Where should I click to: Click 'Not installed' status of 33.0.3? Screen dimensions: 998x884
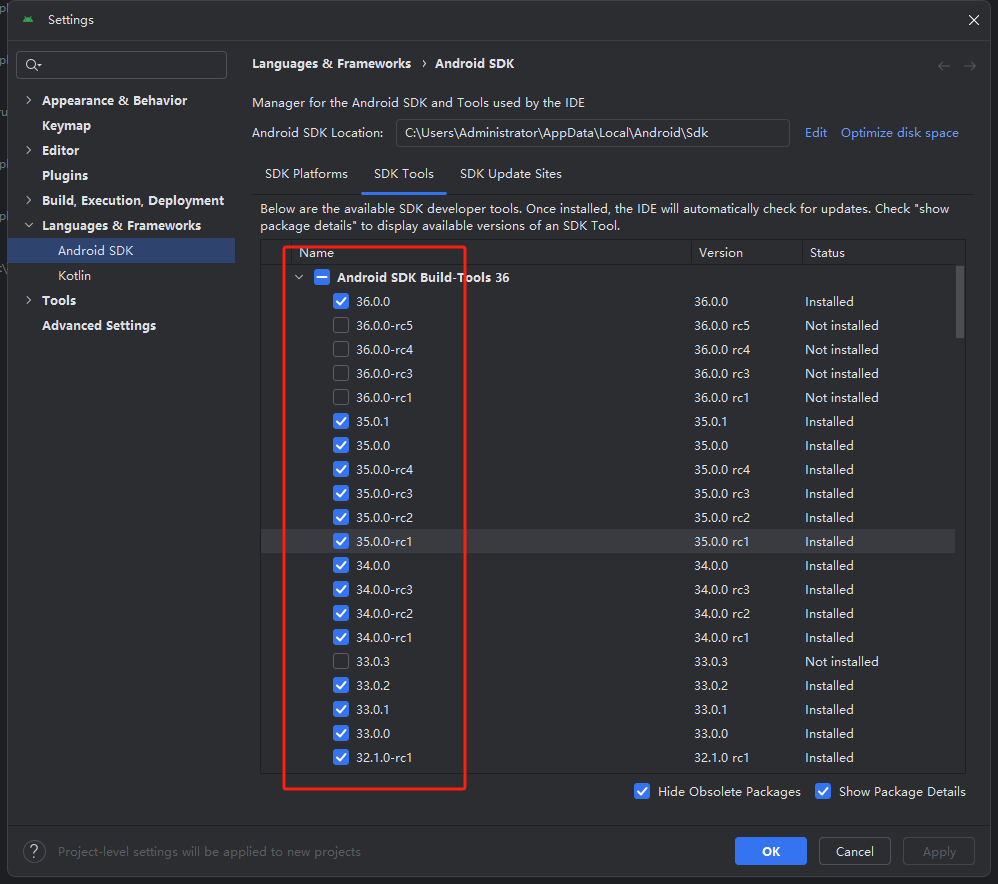click(x=841, y=662)
